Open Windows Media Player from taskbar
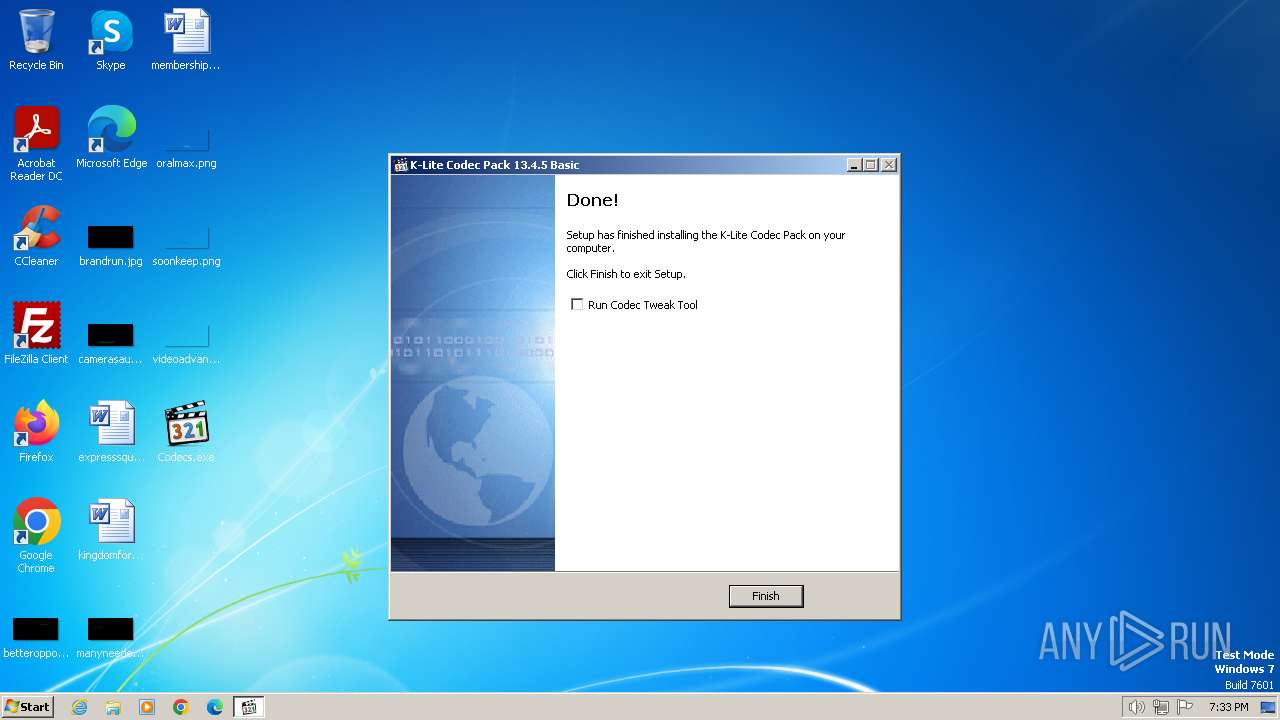This screenshot has height=720, width=1280. pyautogui.click(x=147, y=707)
